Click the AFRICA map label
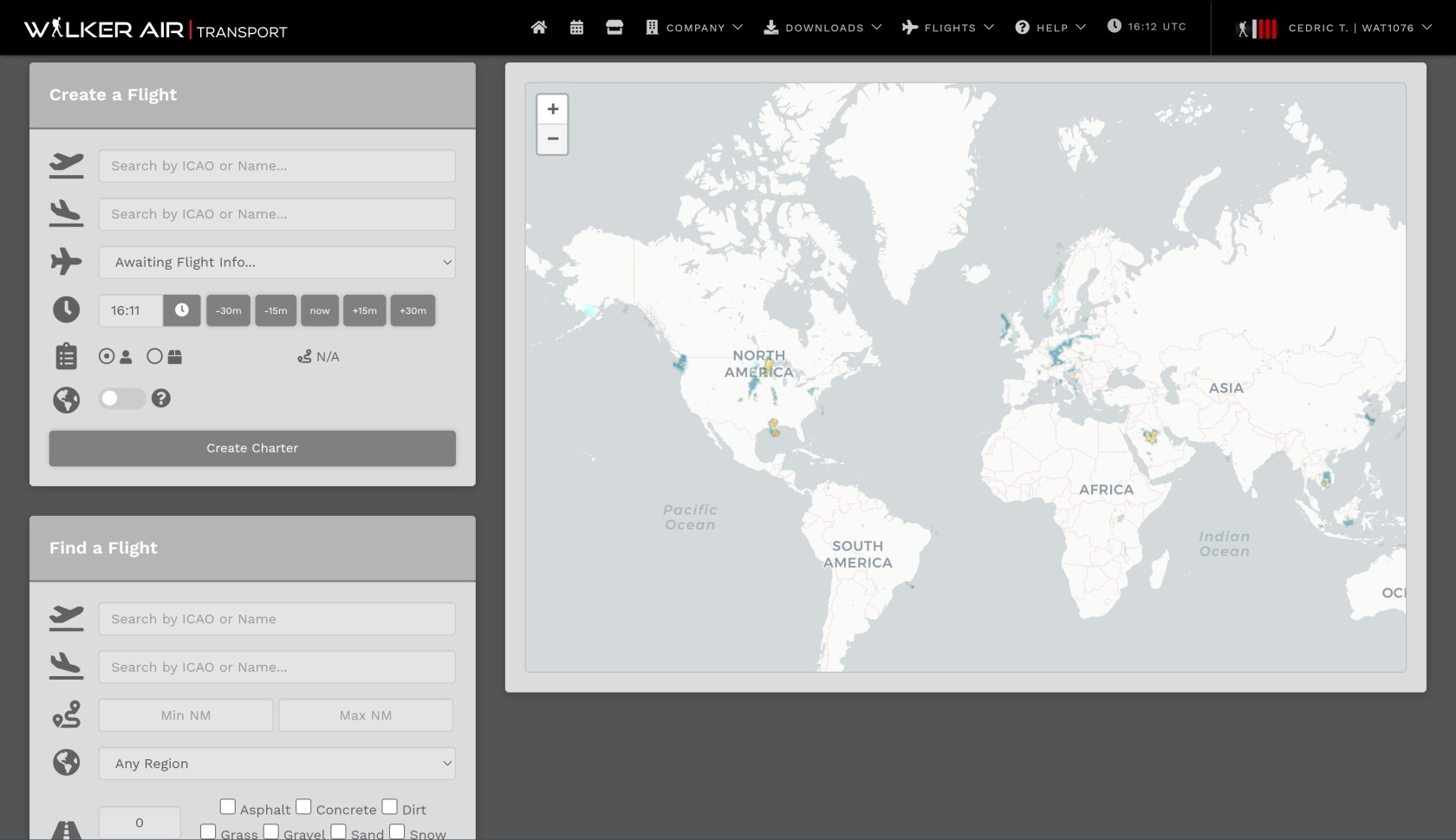Viewport: 1456px width, 840px height. pos(1106,490)
